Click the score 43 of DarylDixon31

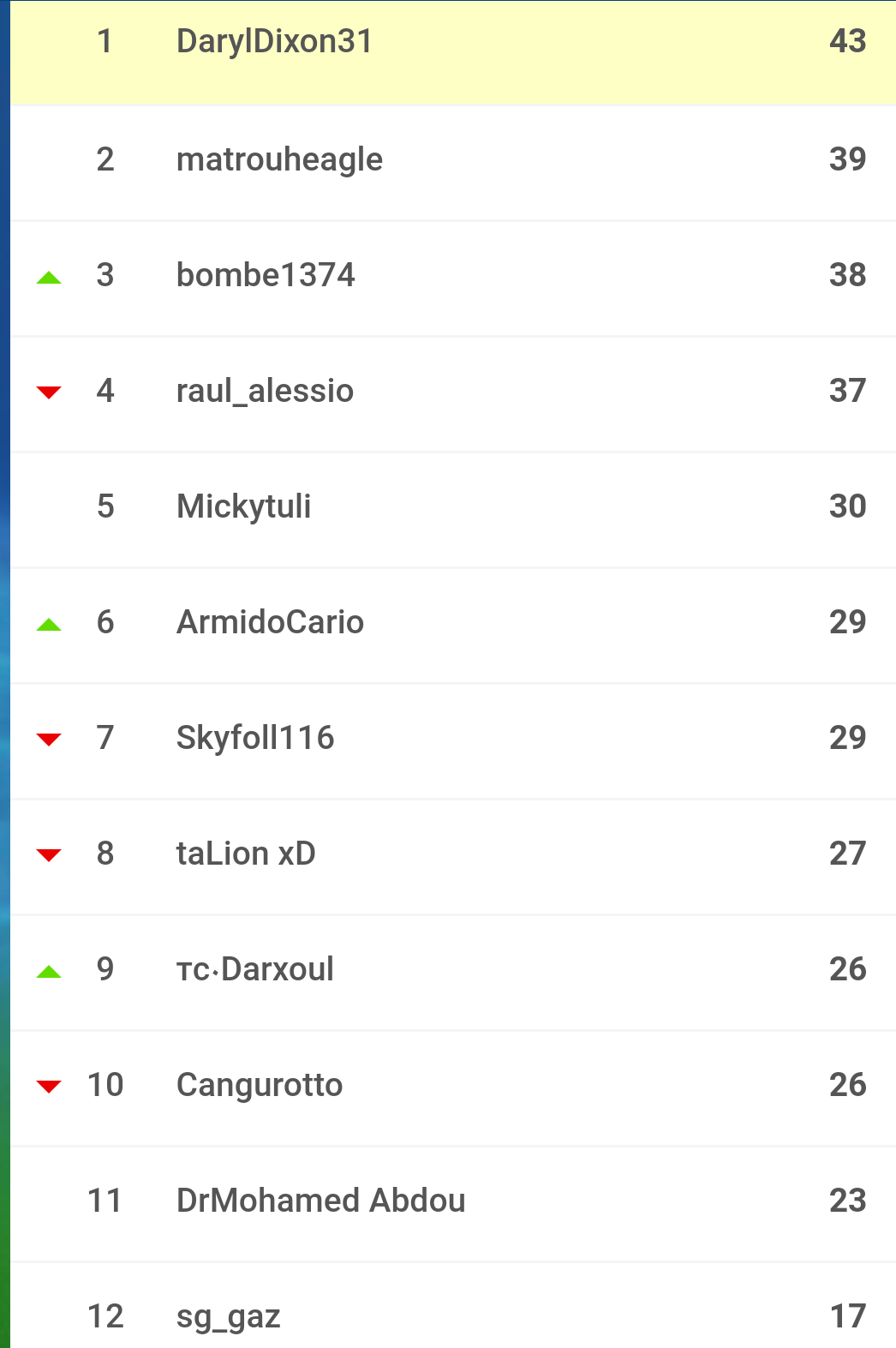[847, 41]
